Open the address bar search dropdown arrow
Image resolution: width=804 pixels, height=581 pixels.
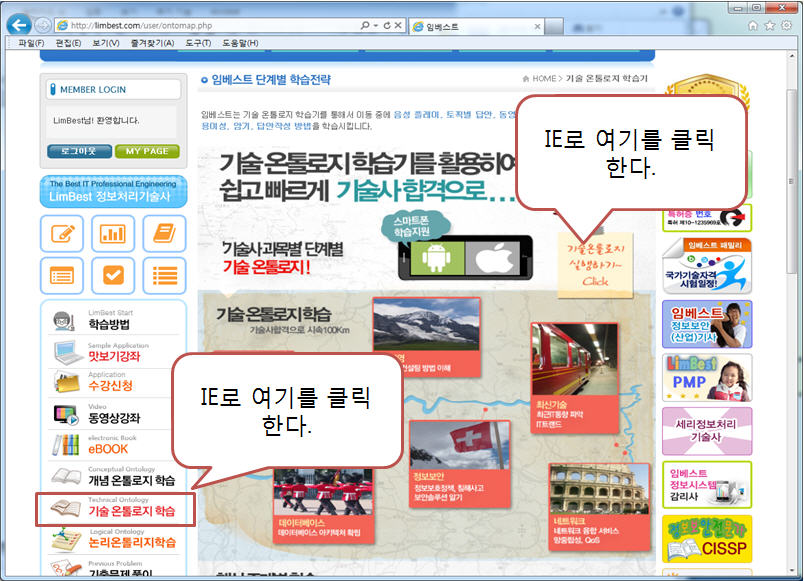[x=376, y=25]
